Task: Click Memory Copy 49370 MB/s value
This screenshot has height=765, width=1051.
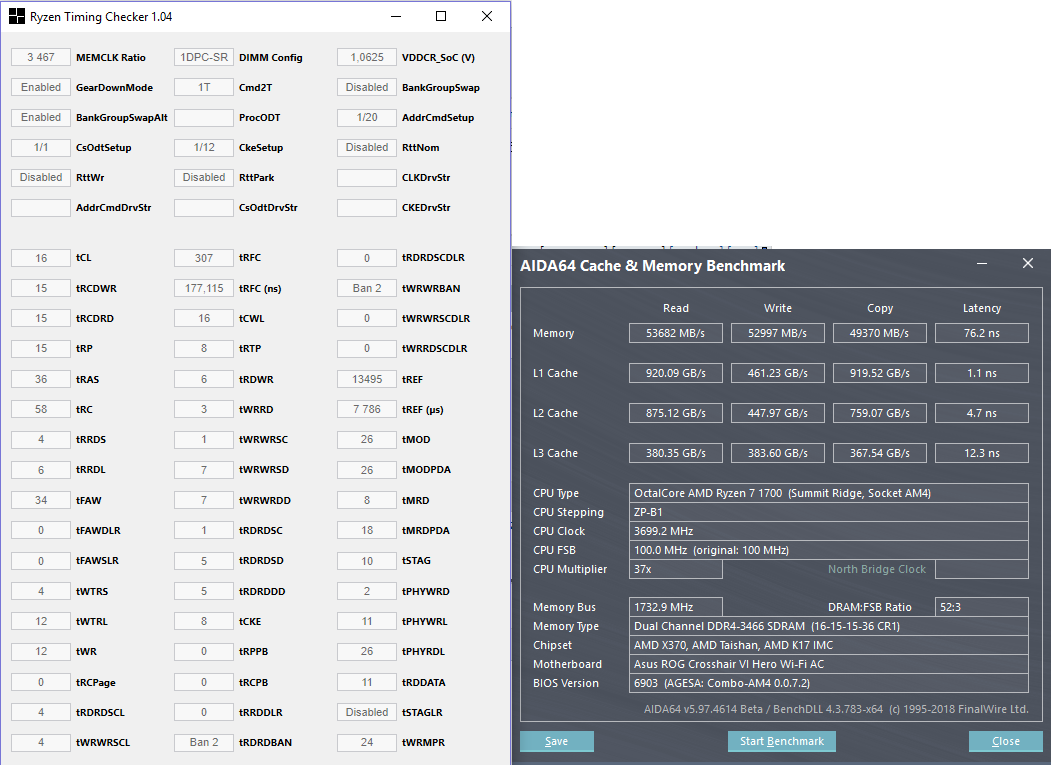Action: coord(879,333)
